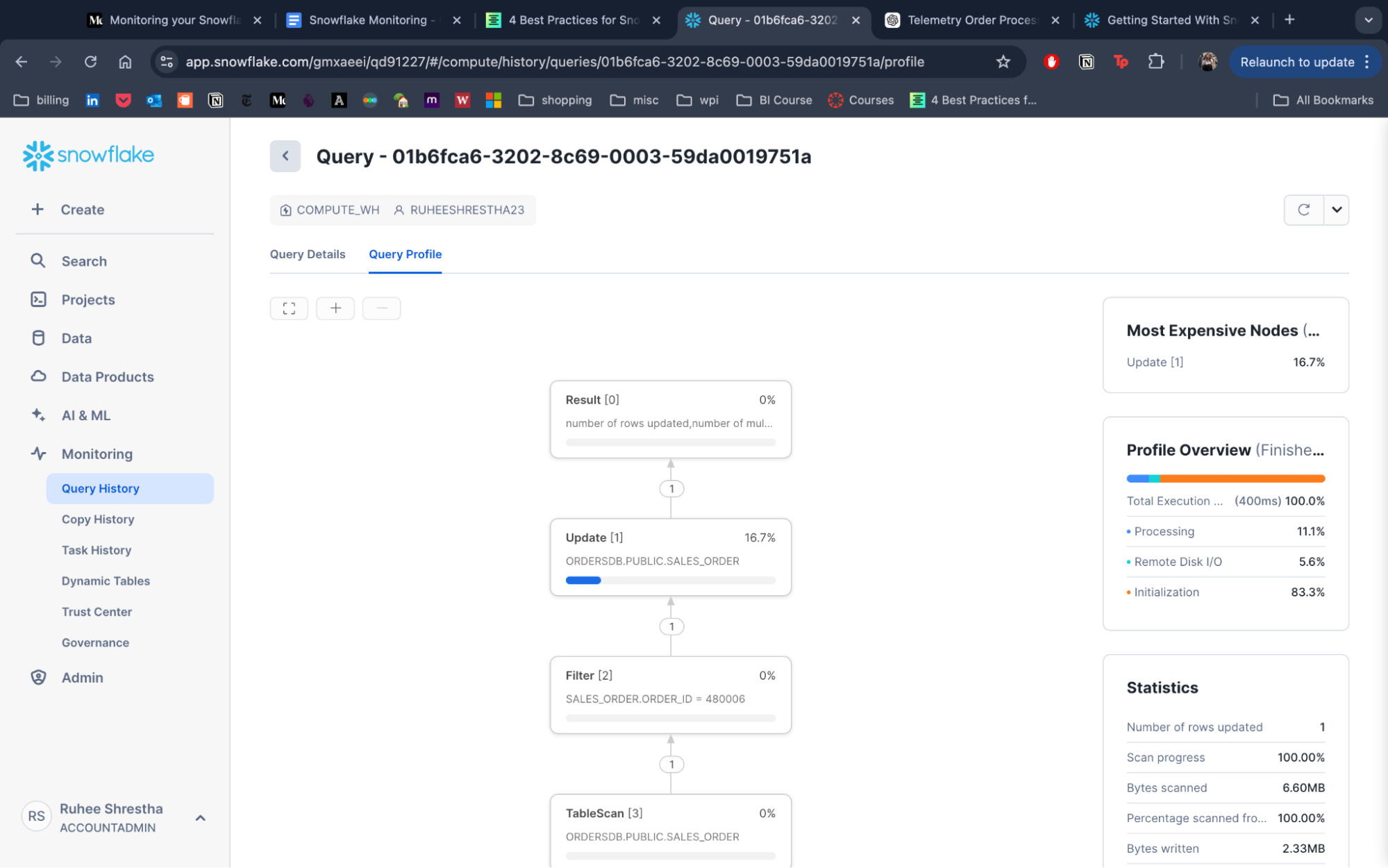Open the Data section icon
Screen dimensions: 1388x868
38,338
